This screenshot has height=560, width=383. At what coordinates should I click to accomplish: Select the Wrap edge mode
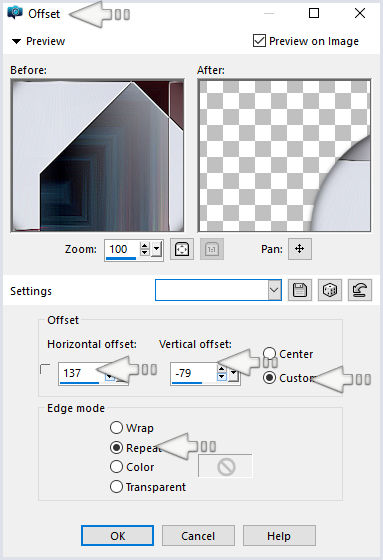tap(116, 428)
